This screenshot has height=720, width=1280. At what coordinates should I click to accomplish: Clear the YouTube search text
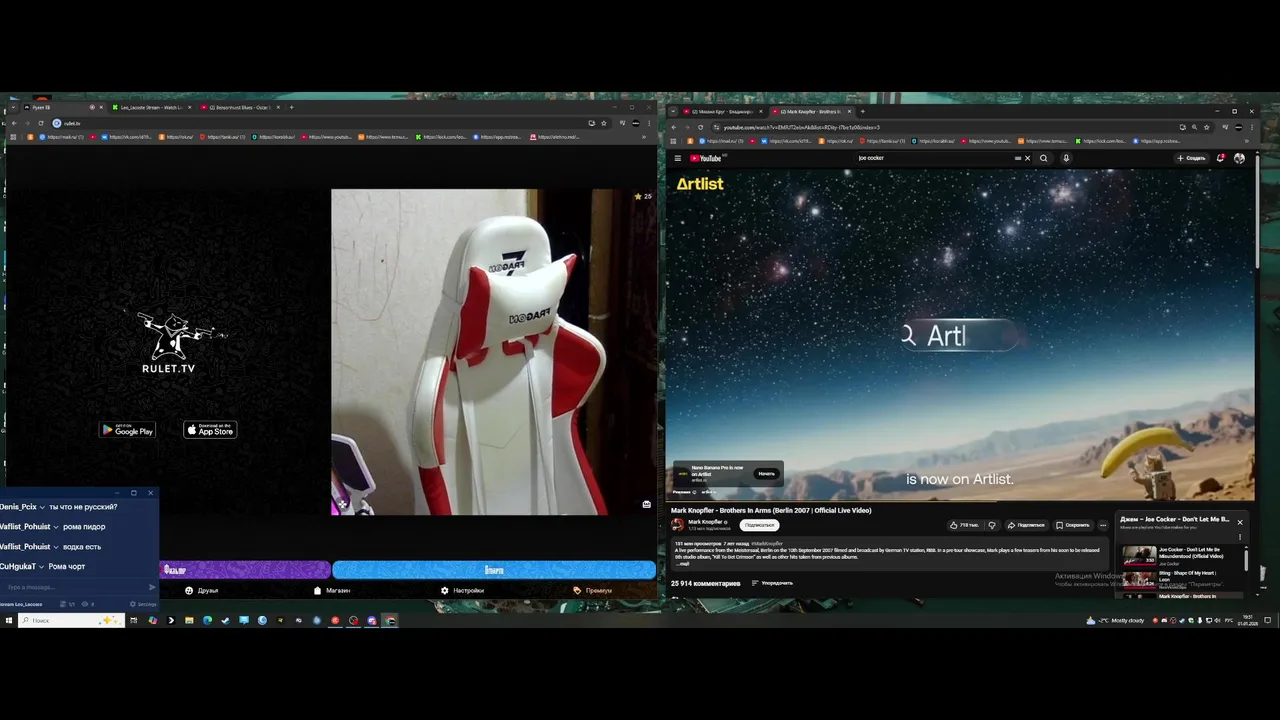(x=1027, y=158)
